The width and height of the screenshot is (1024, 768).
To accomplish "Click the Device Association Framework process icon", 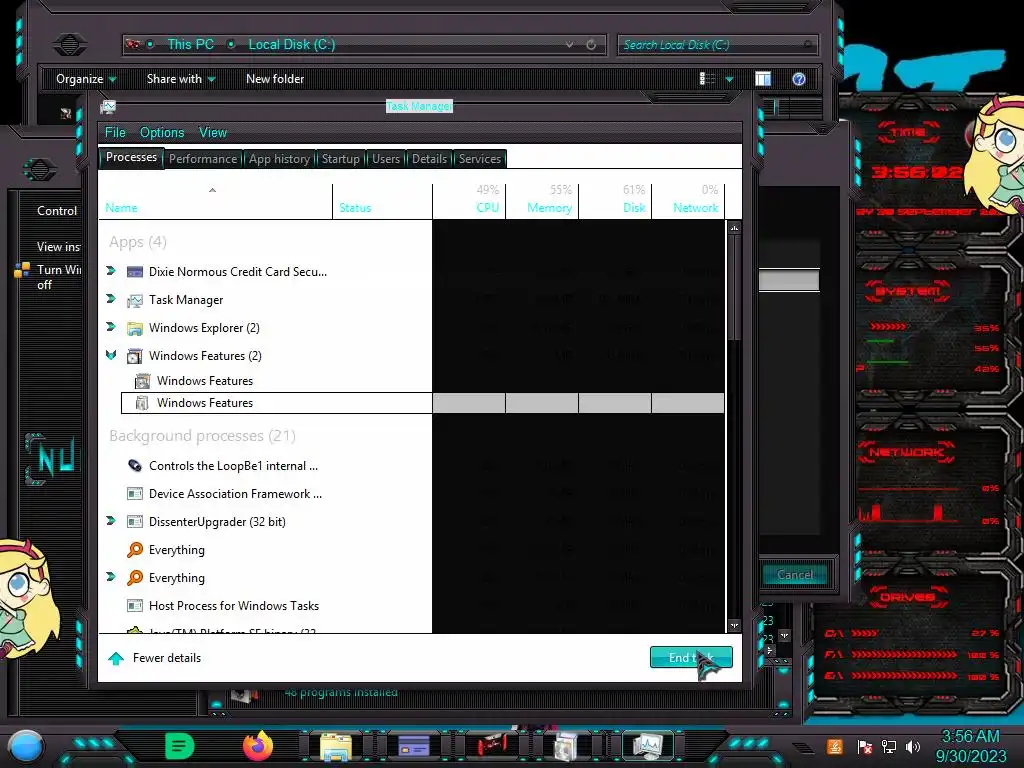I will (x=135, y=494).
